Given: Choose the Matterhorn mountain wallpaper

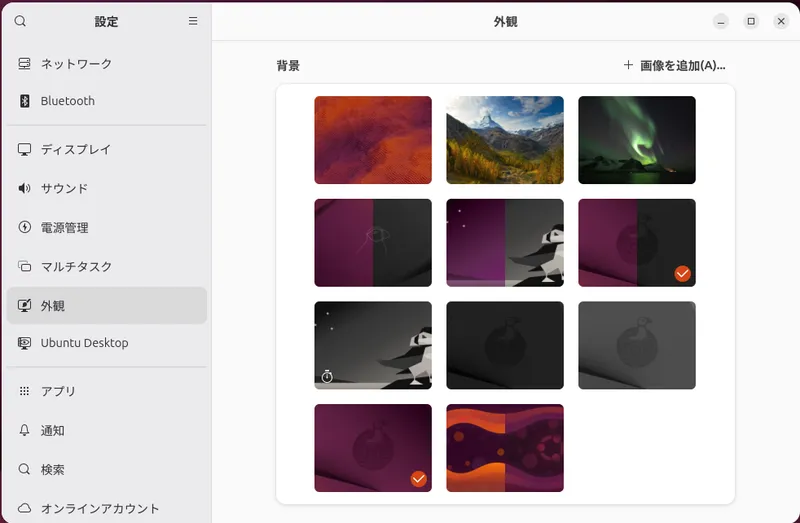Looking at the screenshot, I should pyautogui.click(x=505, y=140).
